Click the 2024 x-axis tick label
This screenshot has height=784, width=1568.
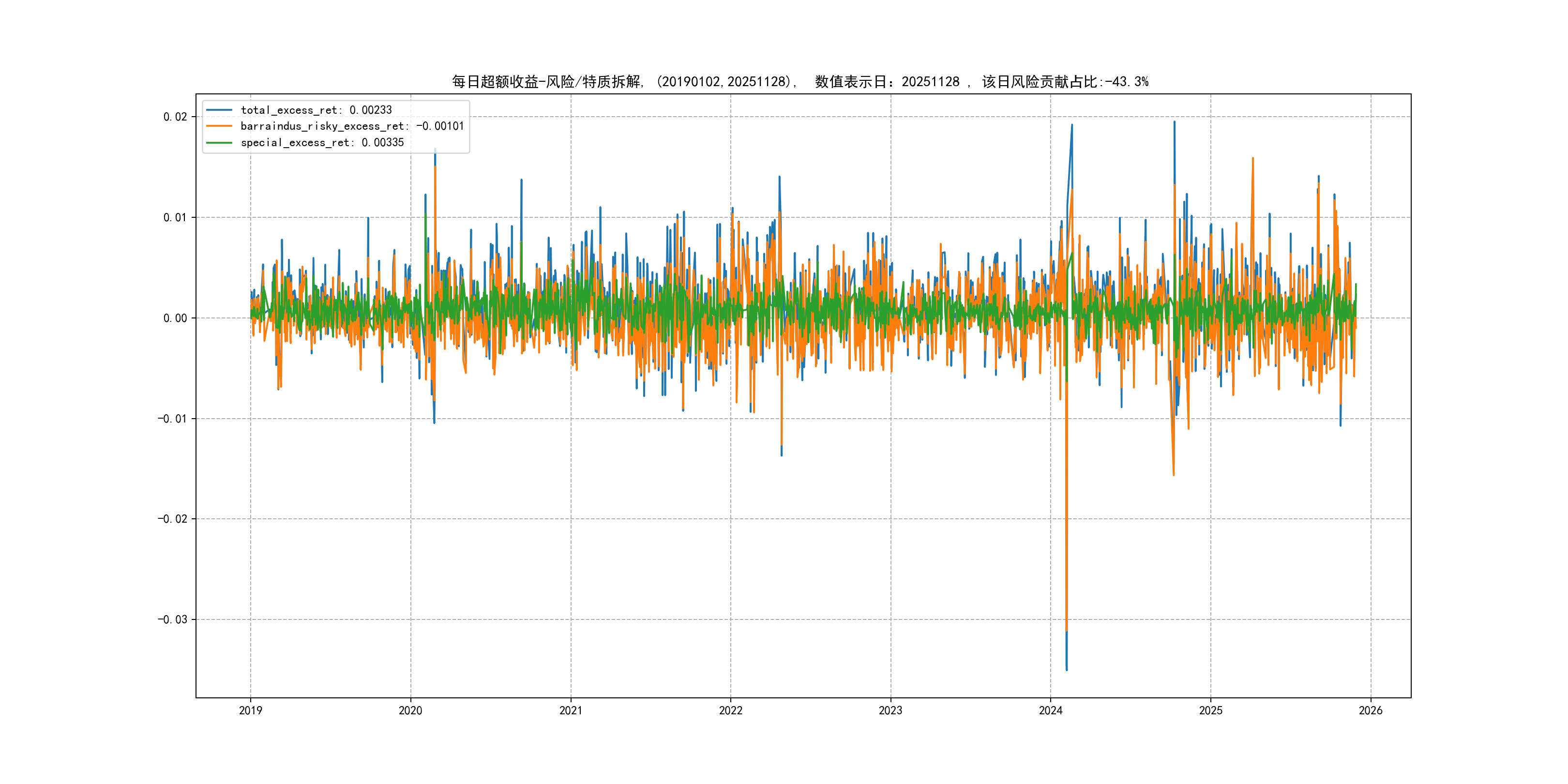tap(1051, 710)
